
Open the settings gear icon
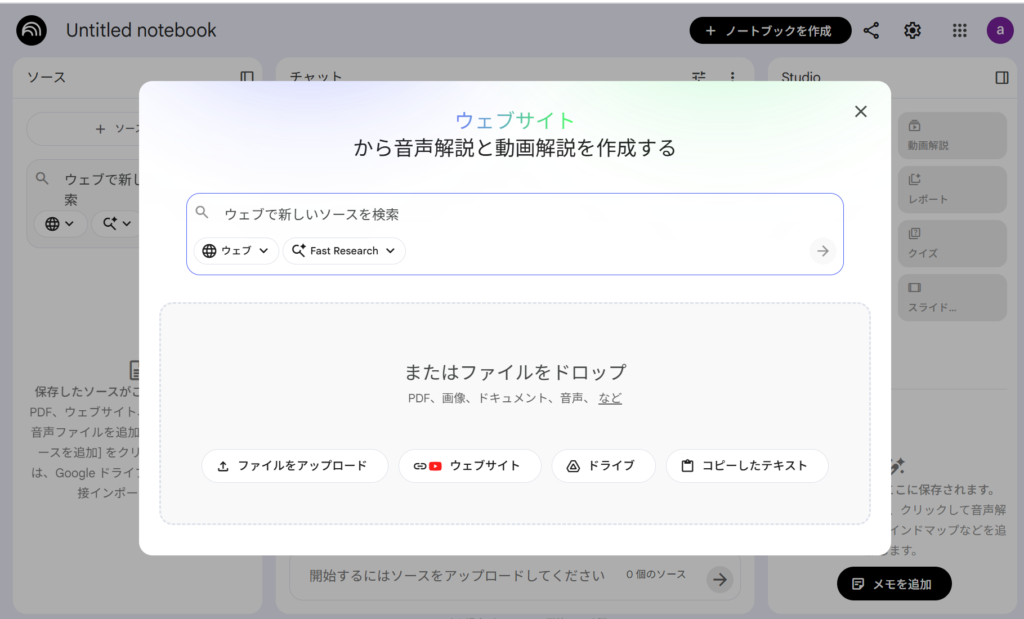point(912,31)
